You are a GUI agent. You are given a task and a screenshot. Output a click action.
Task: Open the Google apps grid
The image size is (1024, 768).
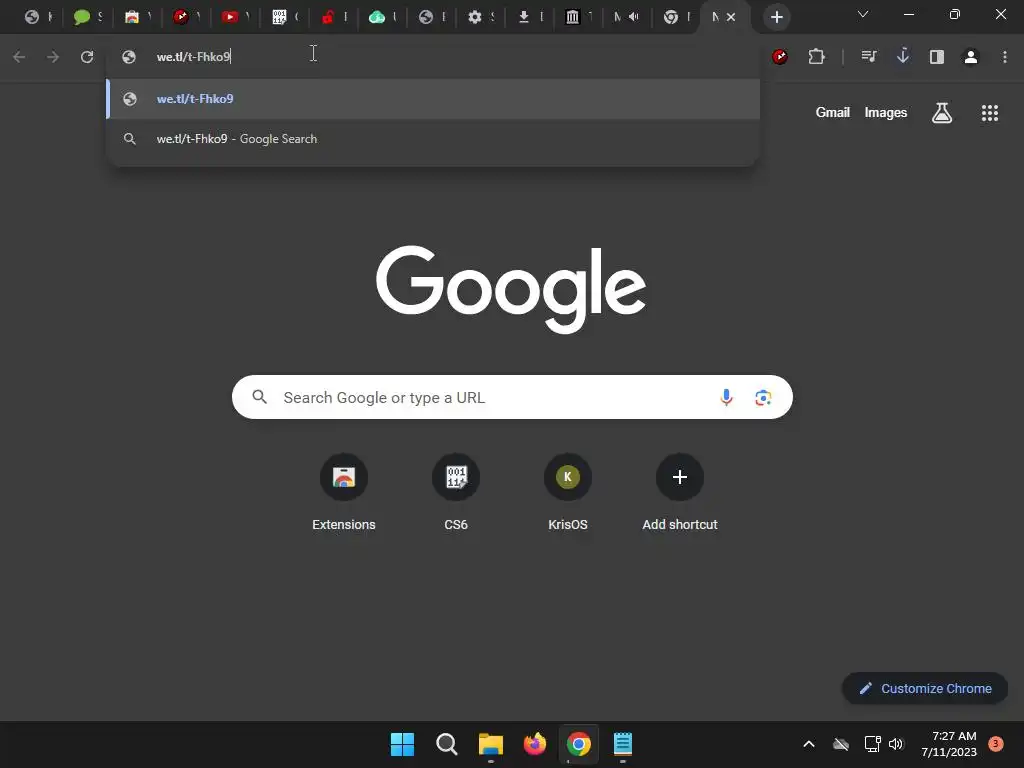click(990, 113)
